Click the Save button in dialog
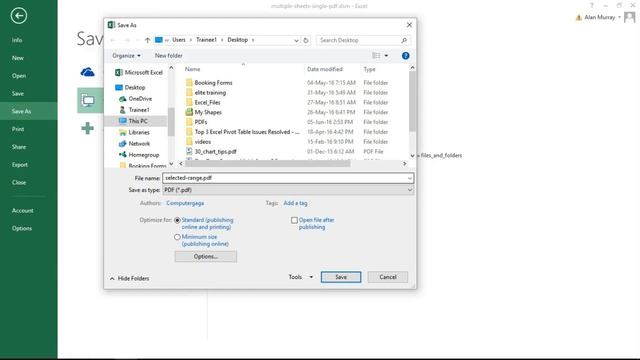640x360 pixels. 341,277
